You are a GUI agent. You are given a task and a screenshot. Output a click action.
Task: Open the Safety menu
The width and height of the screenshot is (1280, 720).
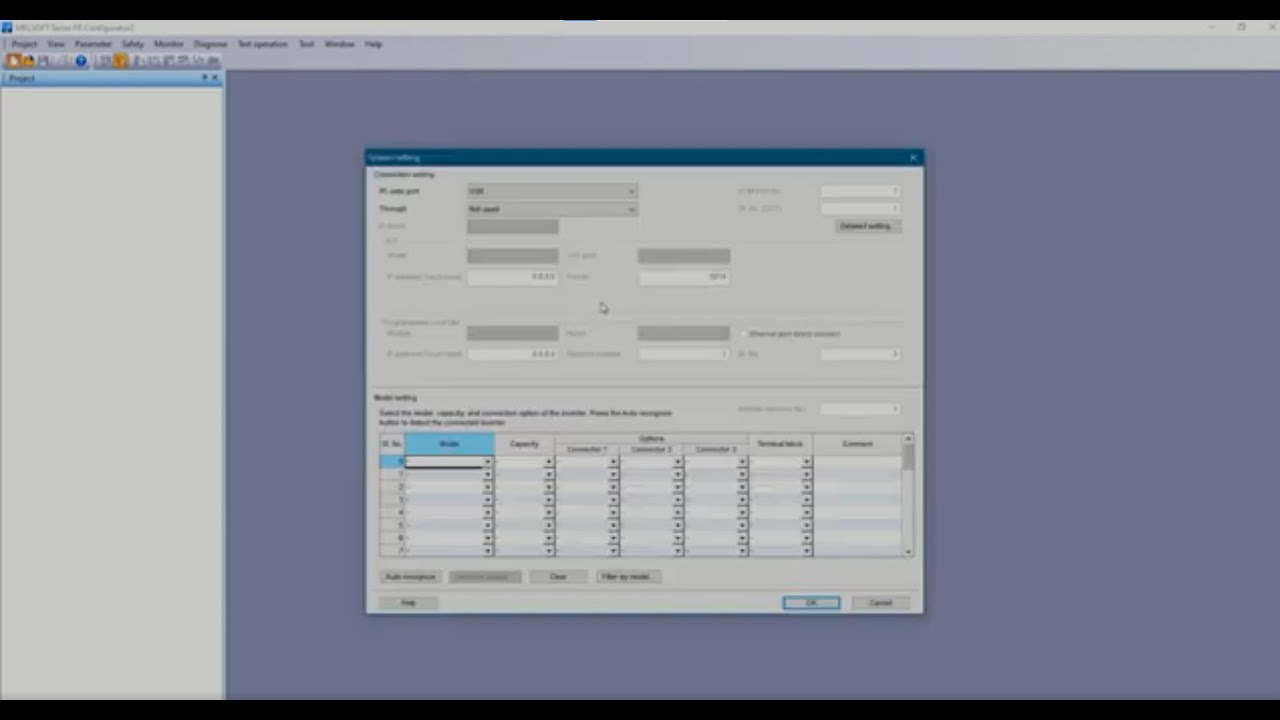133,44
